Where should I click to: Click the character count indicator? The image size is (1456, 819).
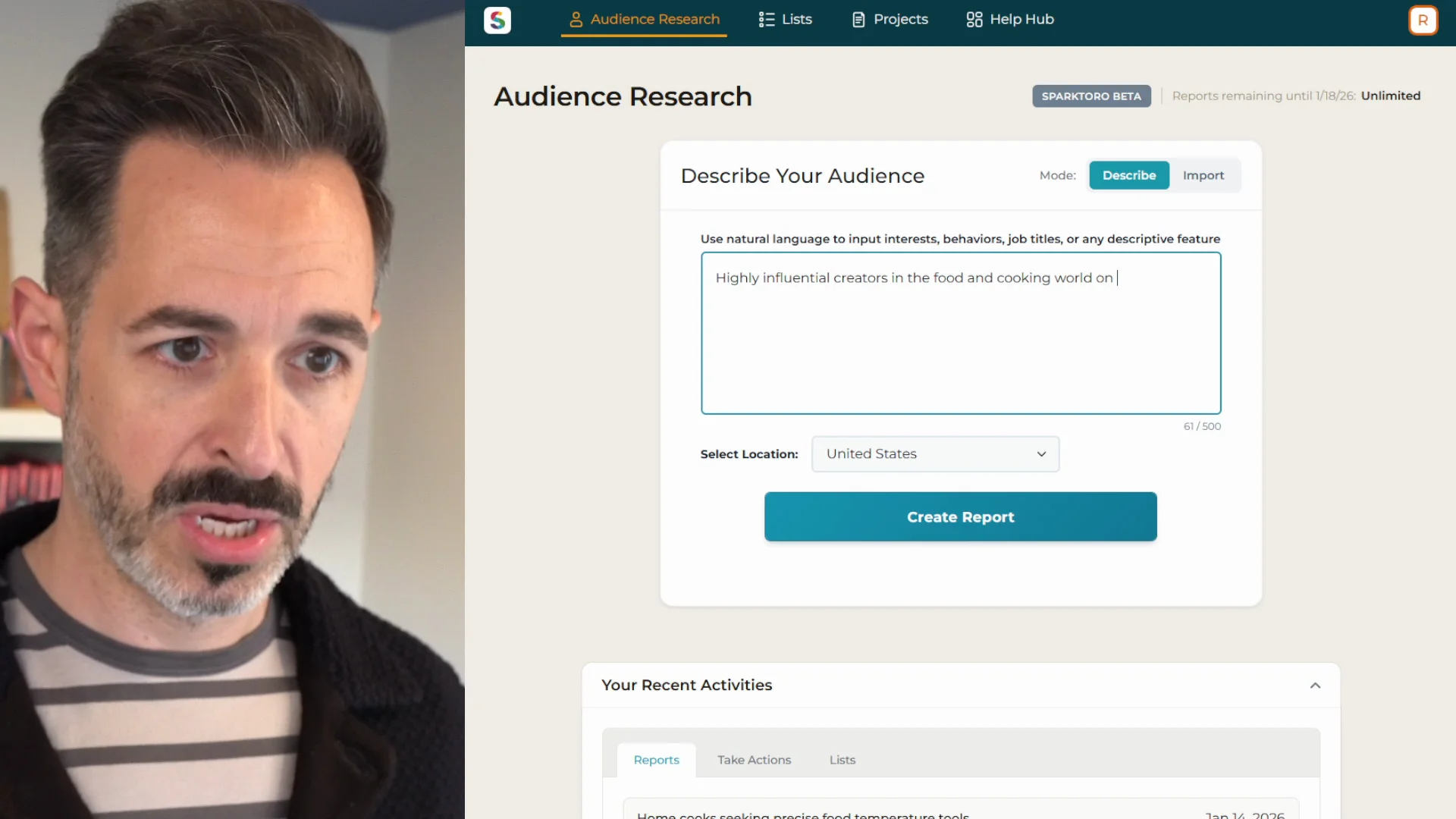[1202, 425]
